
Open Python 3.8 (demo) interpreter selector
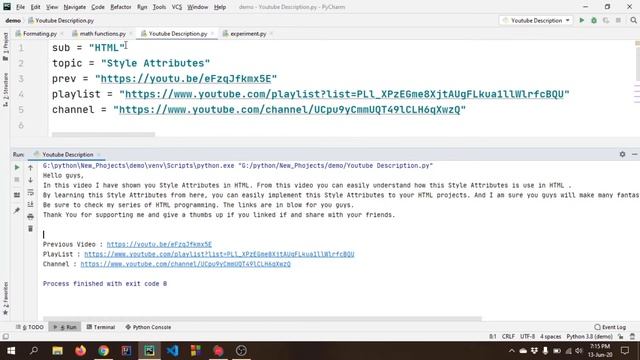point(589,337)
